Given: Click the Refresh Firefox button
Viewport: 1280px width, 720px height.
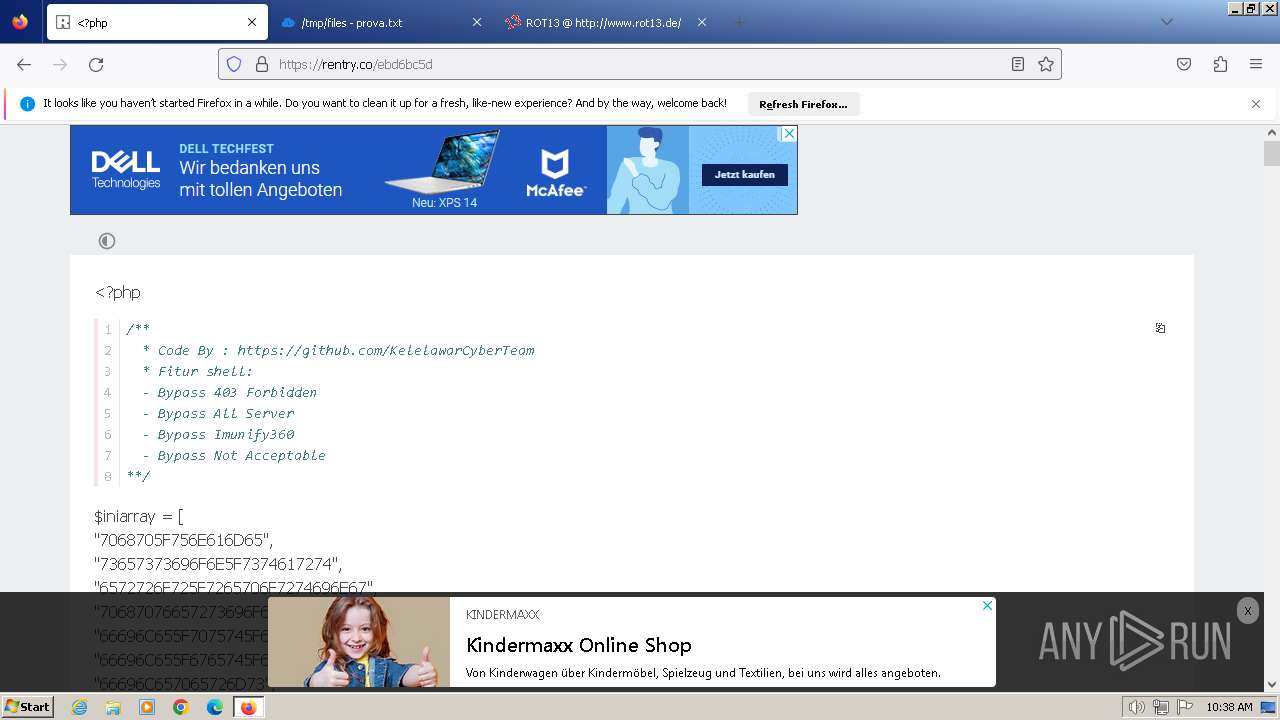Looking at the screenshot, I should [803, 104].
